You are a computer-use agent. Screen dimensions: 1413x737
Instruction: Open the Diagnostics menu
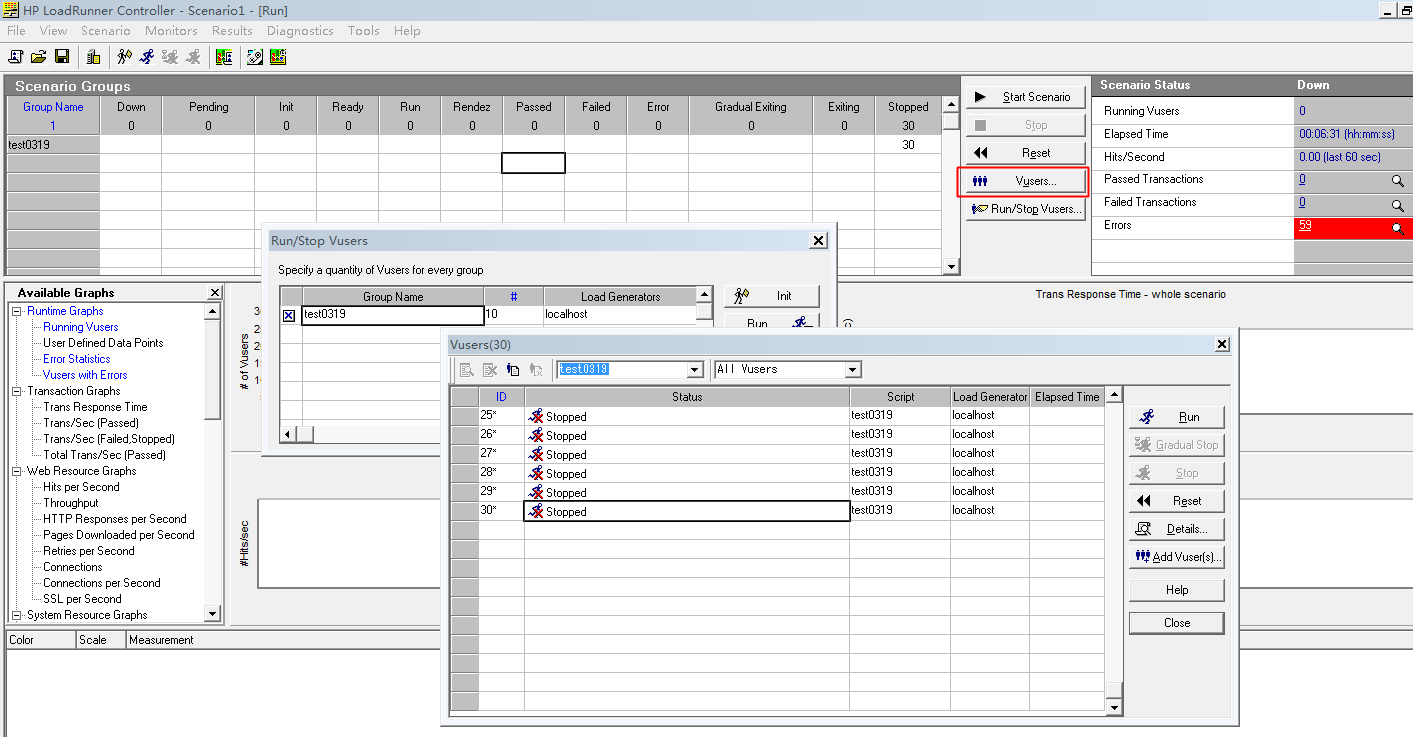pyautogui.click(x=300, y=31)
